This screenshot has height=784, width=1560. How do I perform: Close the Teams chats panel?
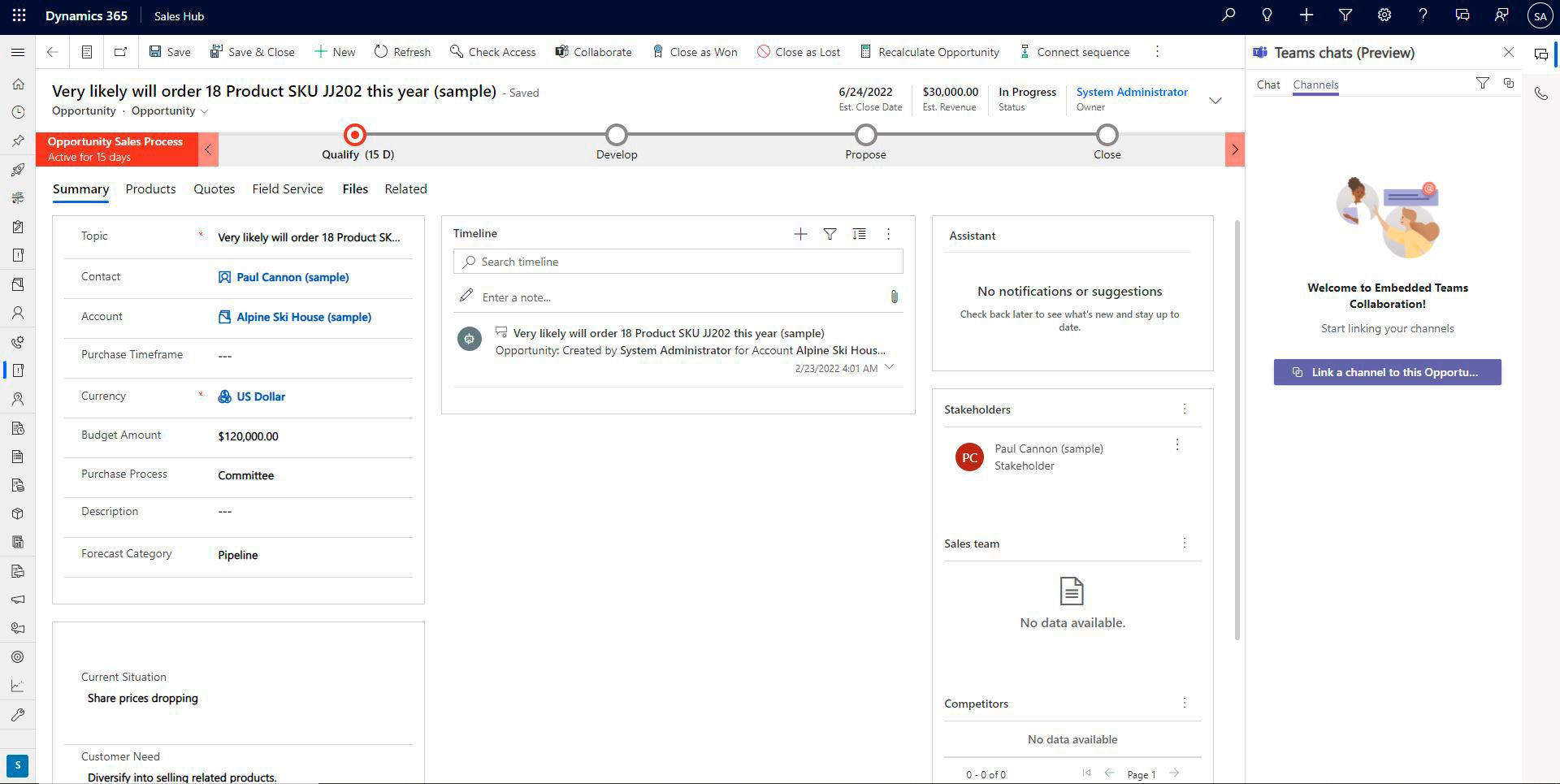tap(1509, 52)
